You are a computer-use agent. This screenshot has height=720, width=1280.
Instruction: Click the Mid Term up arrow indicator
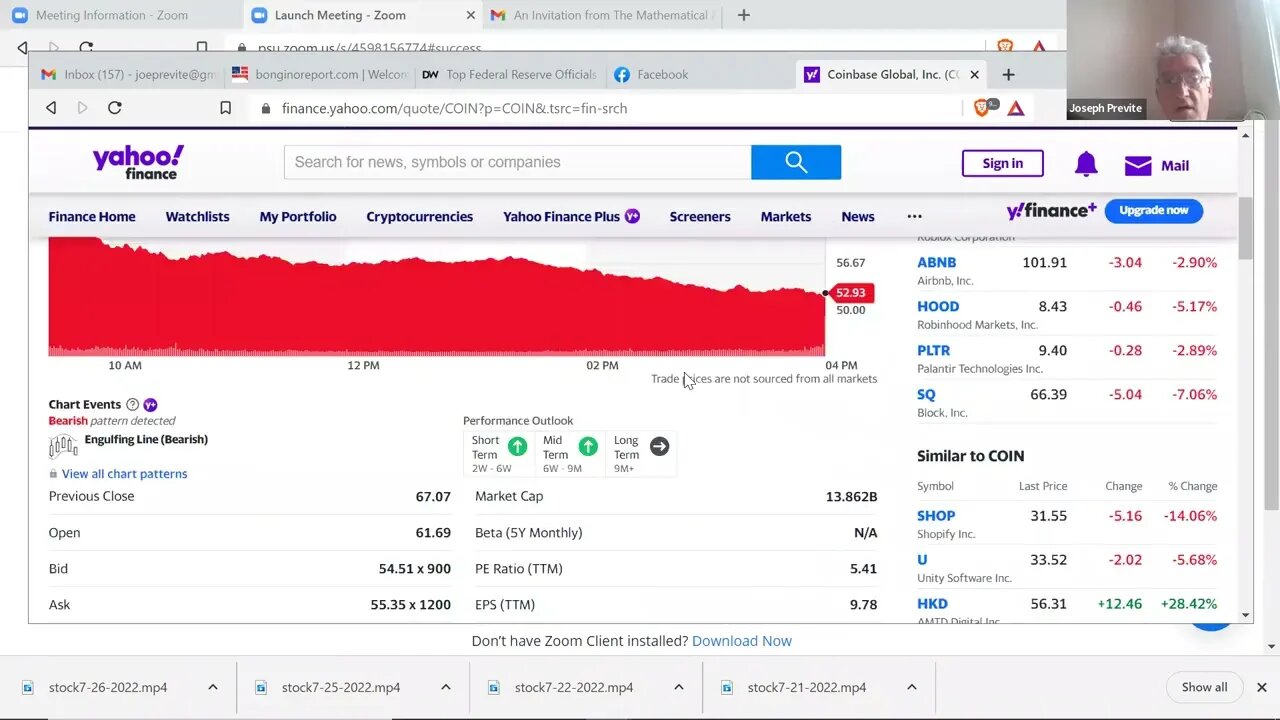[x=588, y=446]
